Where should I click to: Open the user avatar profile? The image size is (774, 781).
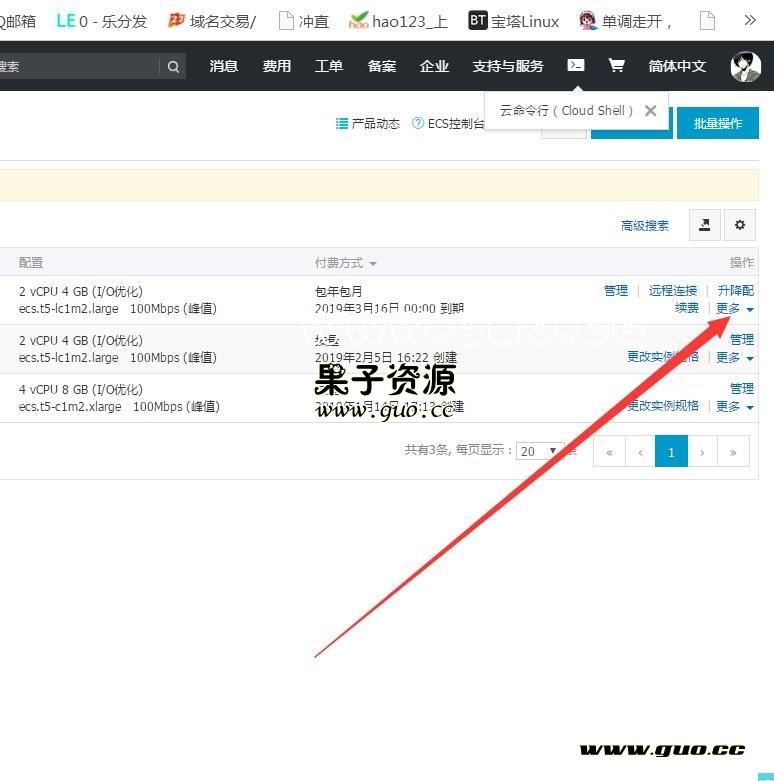click(x=745, y=67)
